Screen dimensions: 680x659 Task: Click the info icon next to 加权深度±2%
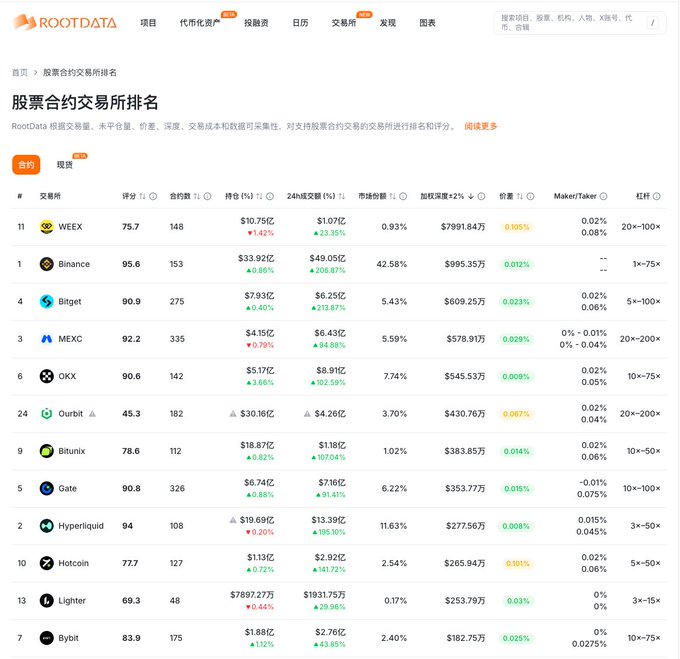point(481,196)
